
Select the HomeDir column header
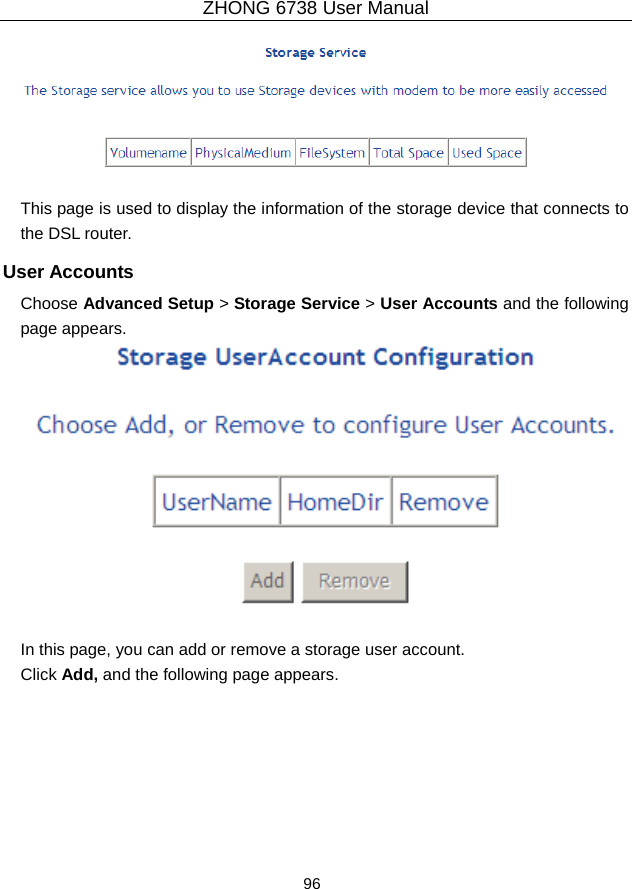pos(335,501)
